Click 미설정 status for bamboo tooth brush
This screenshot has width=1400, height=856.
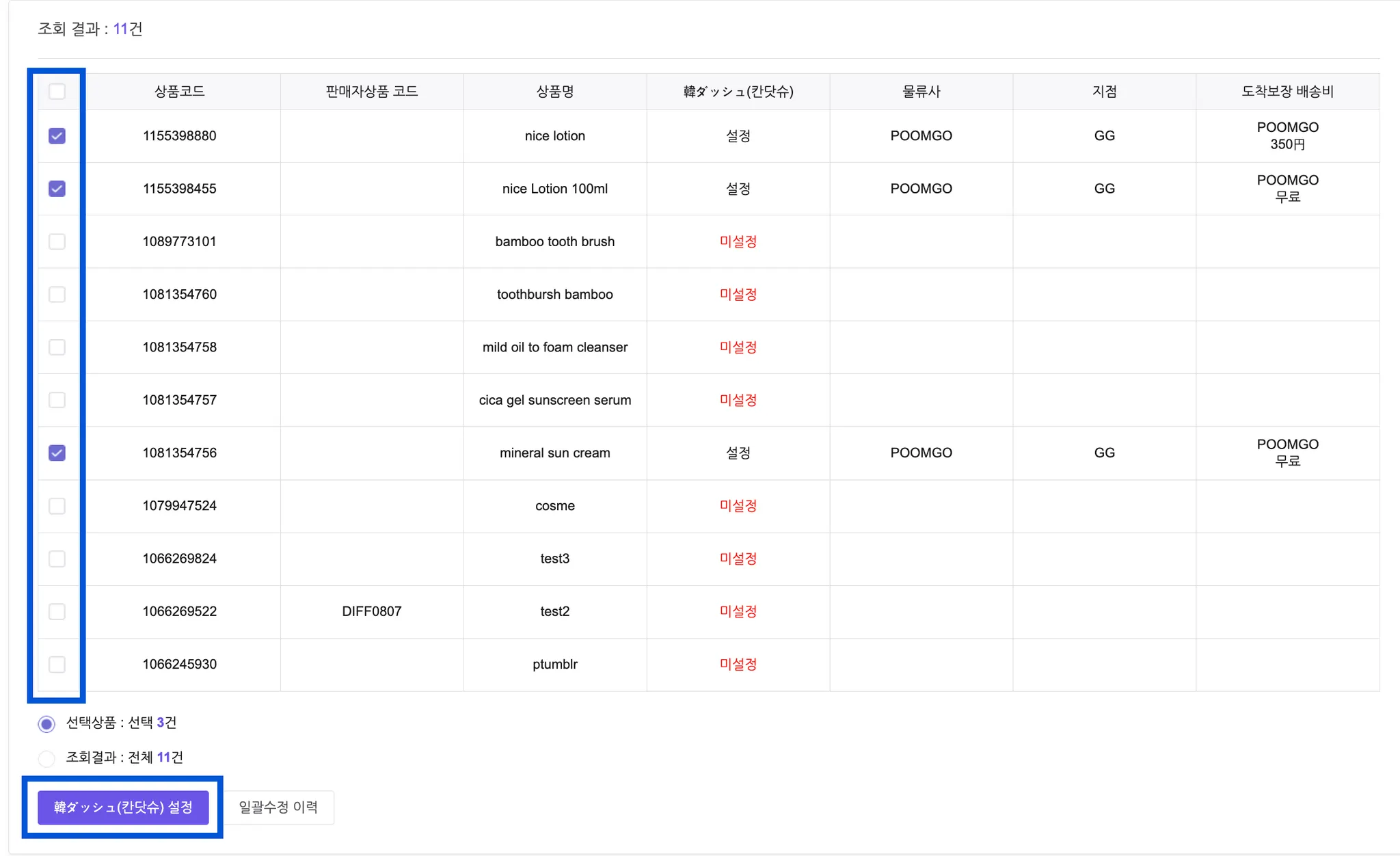click(x=738, y=241)
